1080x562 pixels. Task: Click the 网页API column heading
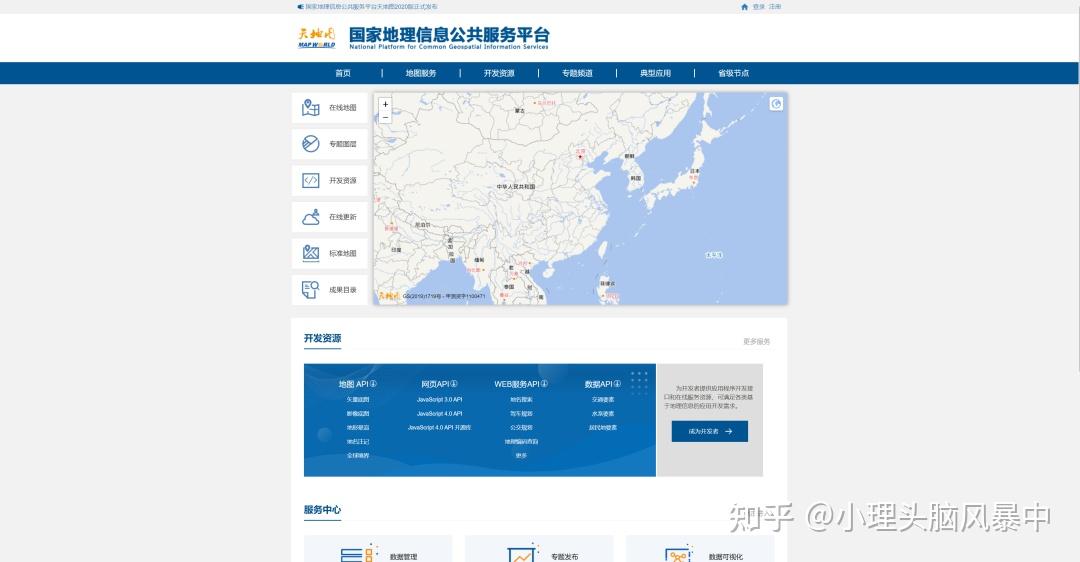[435, 384]
